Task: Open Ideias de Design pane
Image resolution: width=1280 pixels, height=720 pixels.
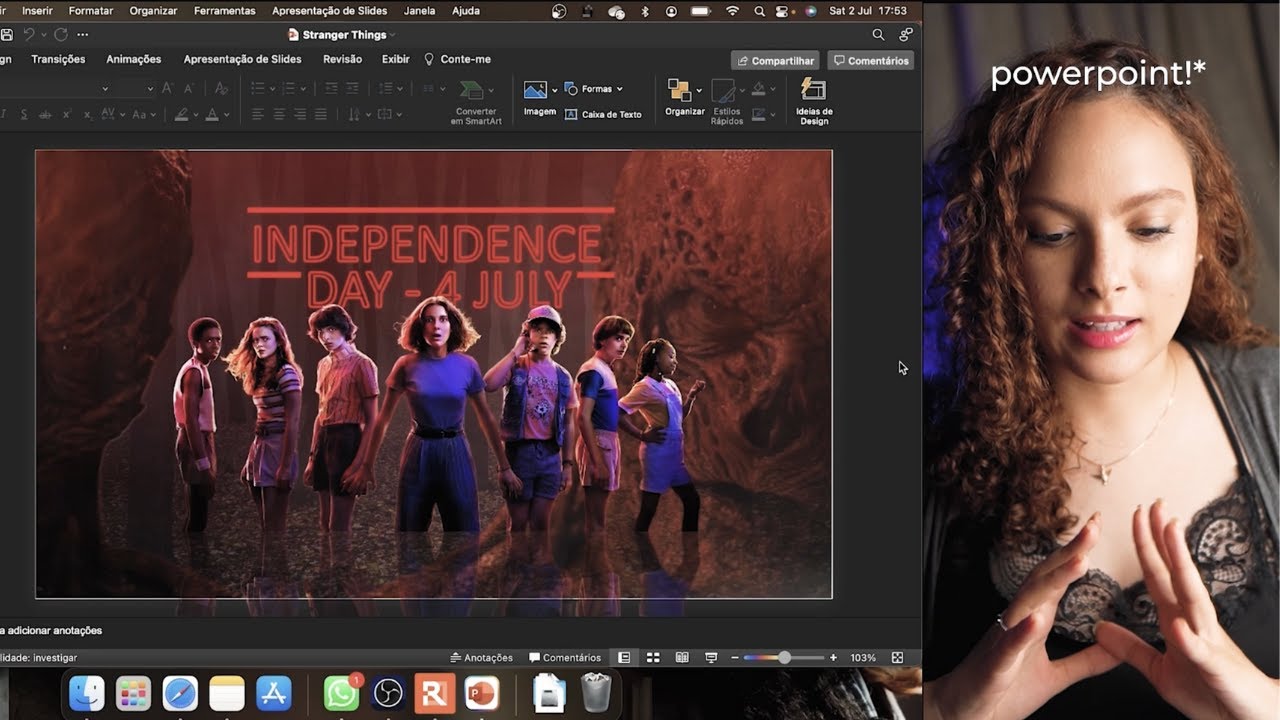Action: click(x=814, y=102)
